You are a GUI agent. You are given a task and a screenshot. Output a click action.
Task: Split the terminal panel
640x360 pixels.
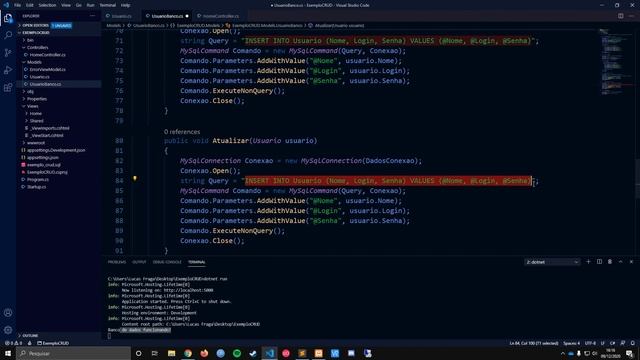coord(599,262)
